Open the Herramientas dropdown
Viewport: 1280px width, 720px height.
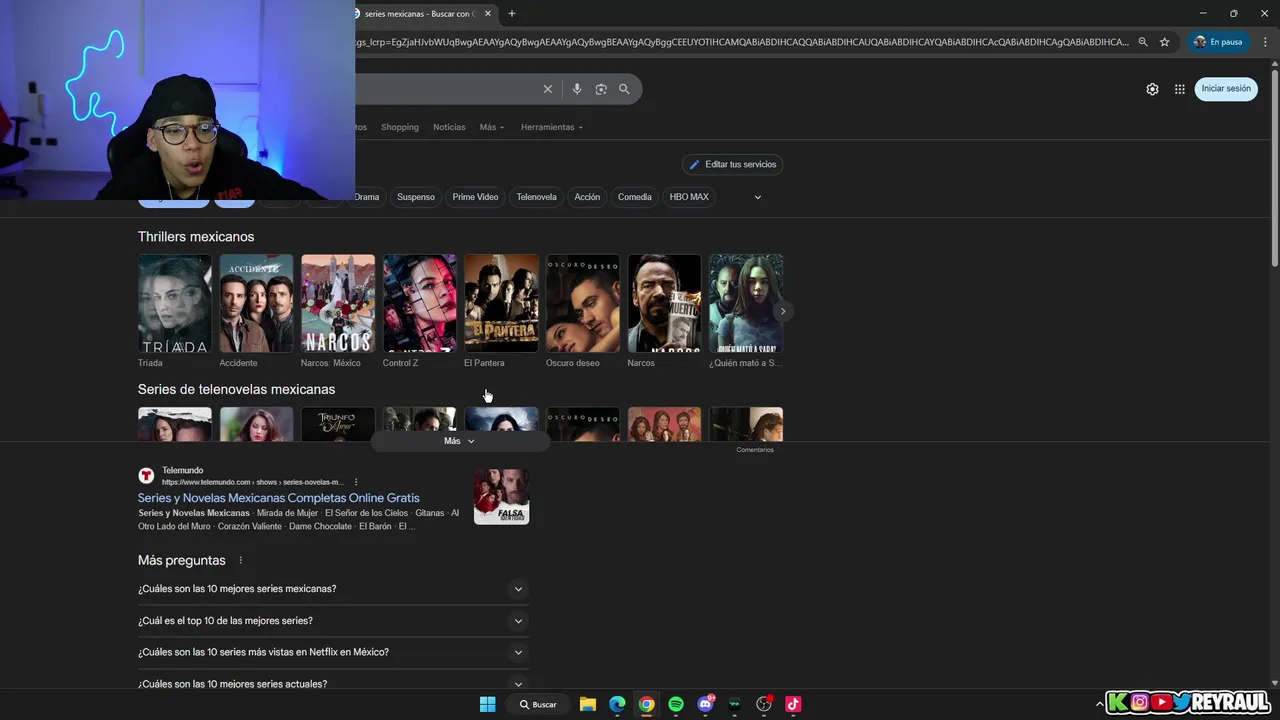coord(552,127)
